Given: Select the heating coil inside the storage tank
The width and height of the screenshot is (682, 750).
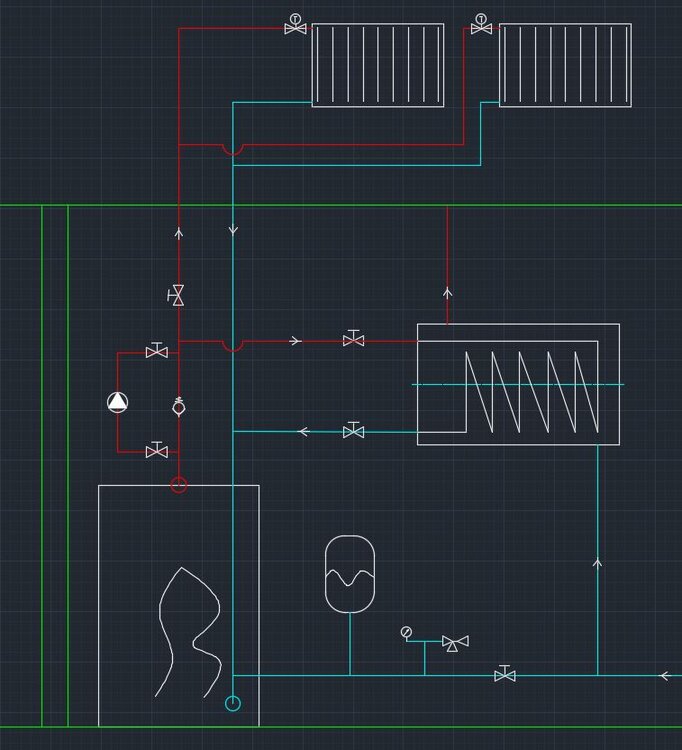Looking at the screenshot, I should 532,390.
